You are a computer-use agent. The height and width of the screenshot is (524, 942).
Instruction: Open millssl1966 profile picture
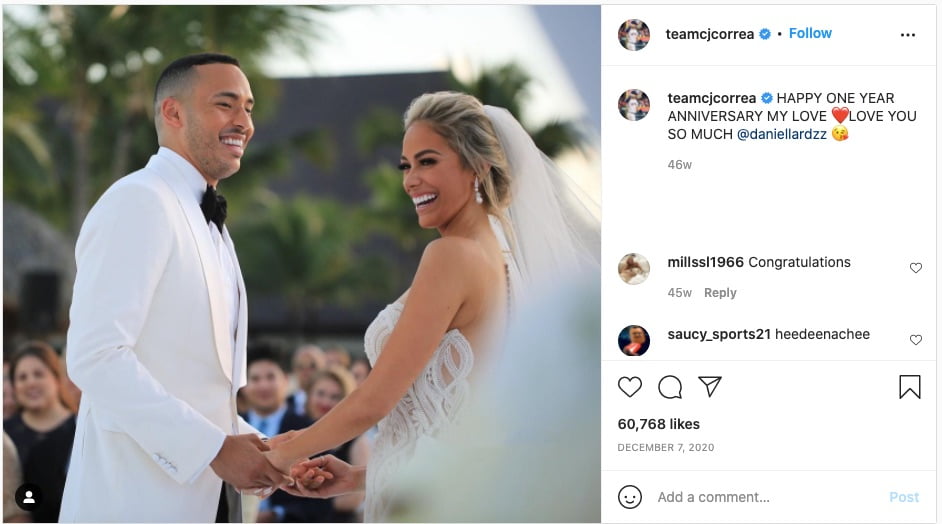[x=634, y=269]
